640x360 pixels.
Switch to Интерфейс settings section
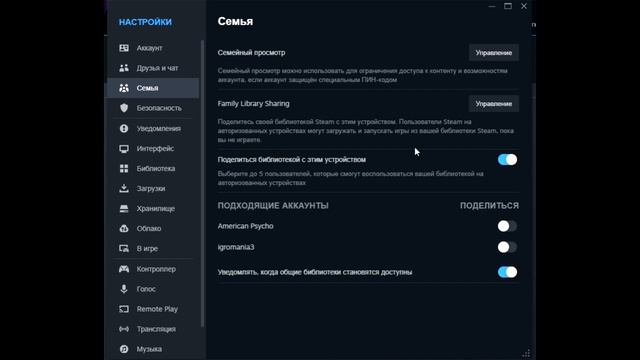point(155,148)
